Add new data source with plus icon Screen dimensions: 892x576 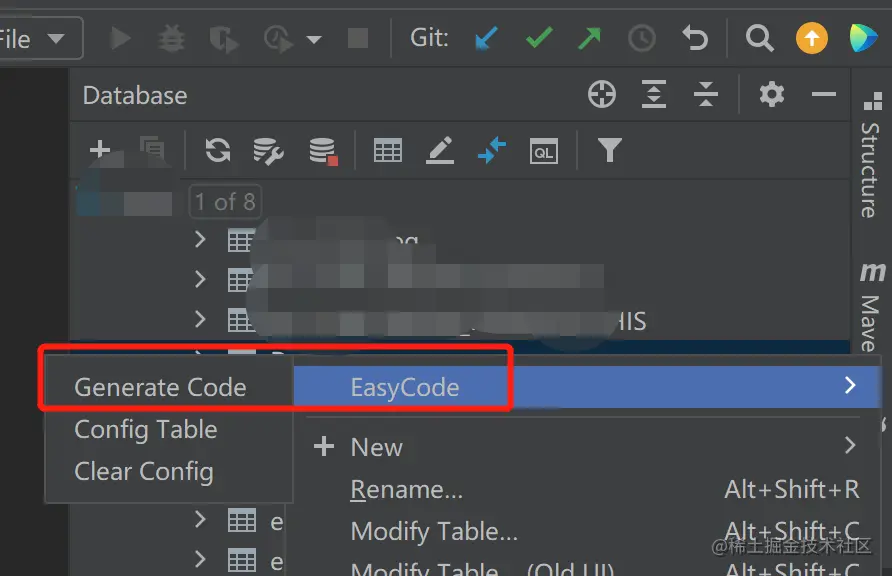click(x=100, y=149)
